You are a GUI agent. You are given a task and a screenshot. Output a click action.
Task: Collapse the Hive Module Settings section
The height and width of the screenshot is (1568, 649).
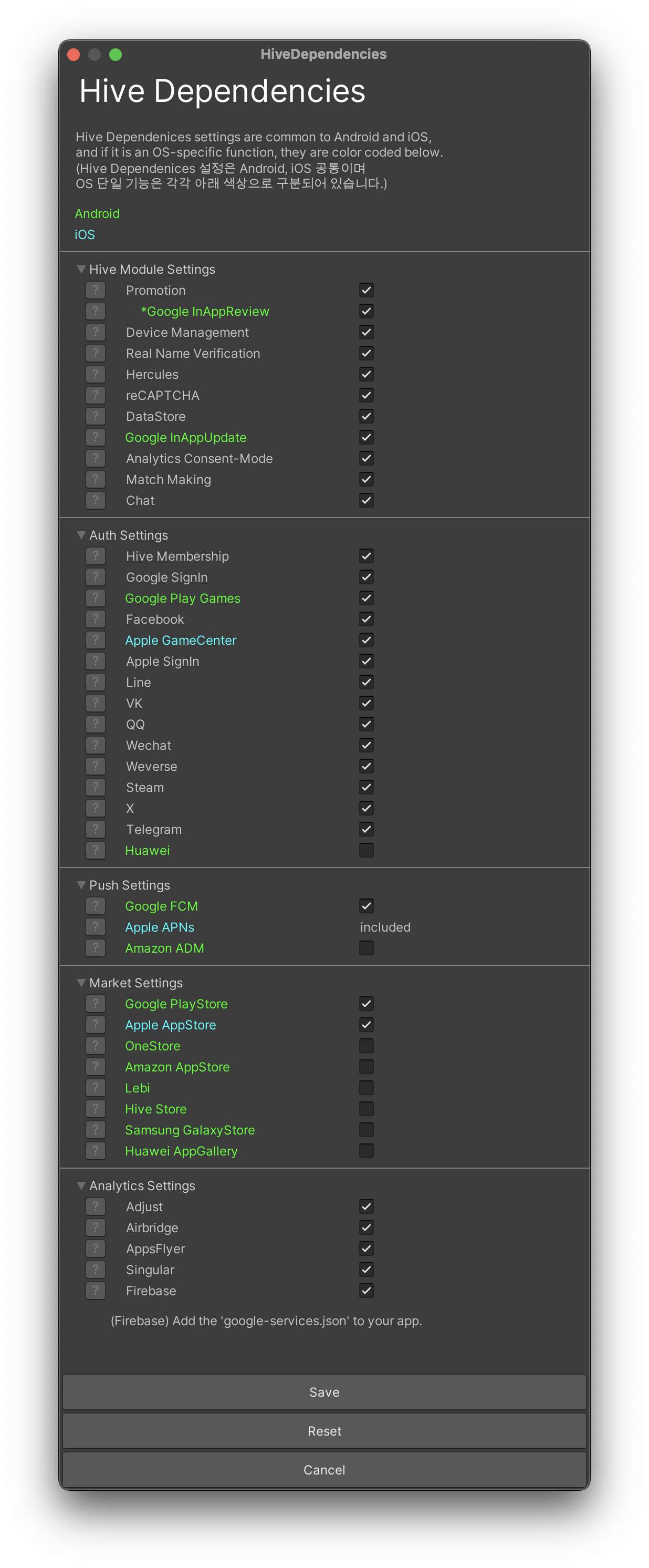click(81, 269)
